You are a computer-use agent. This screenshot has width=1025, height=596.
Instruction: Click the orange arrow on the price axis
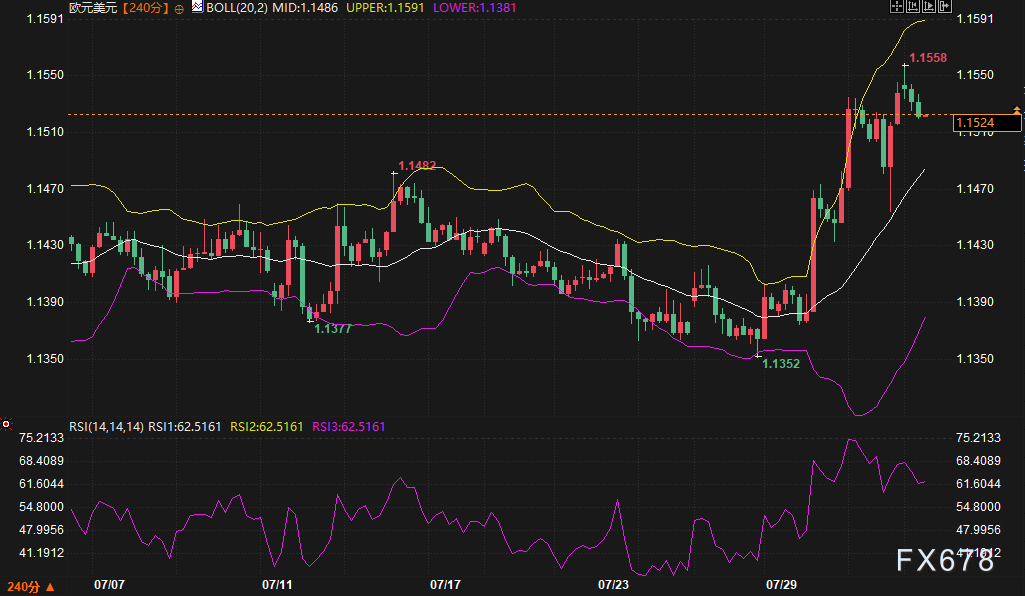1017,110
